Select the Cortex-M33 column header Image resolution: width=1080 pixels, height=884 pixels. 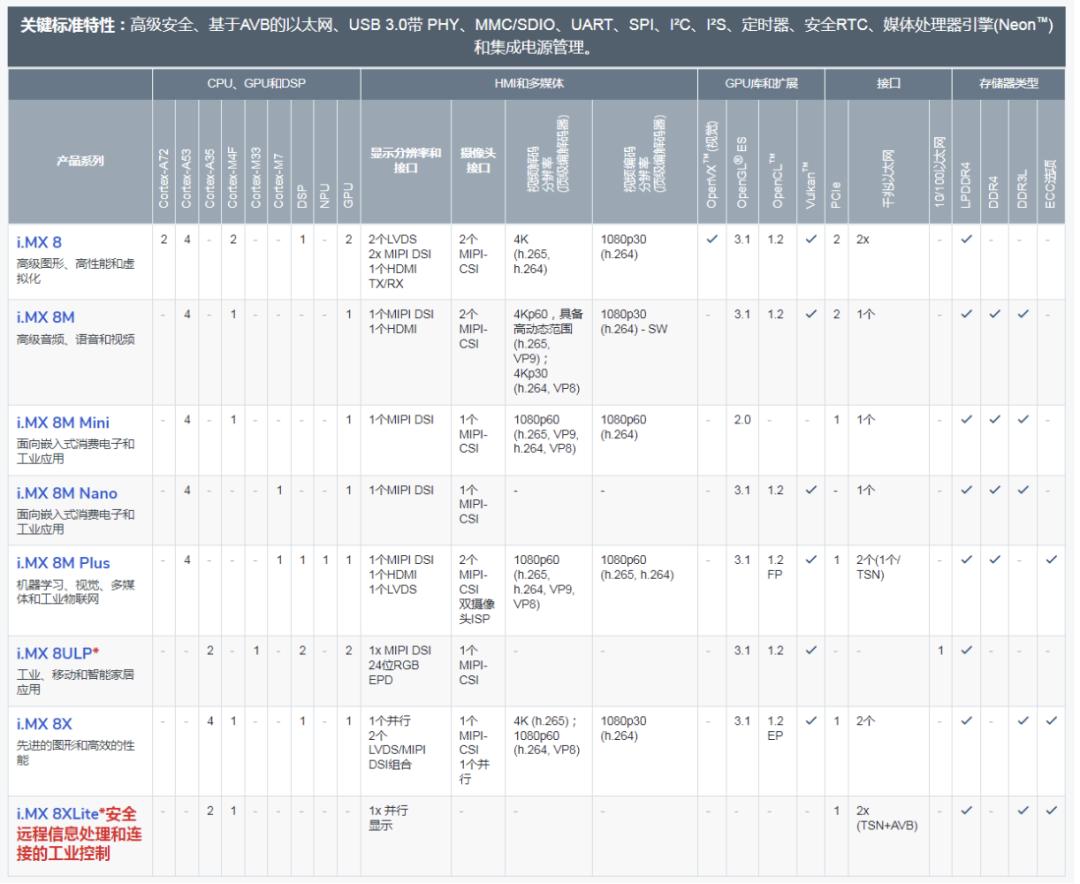coord(256,161)
